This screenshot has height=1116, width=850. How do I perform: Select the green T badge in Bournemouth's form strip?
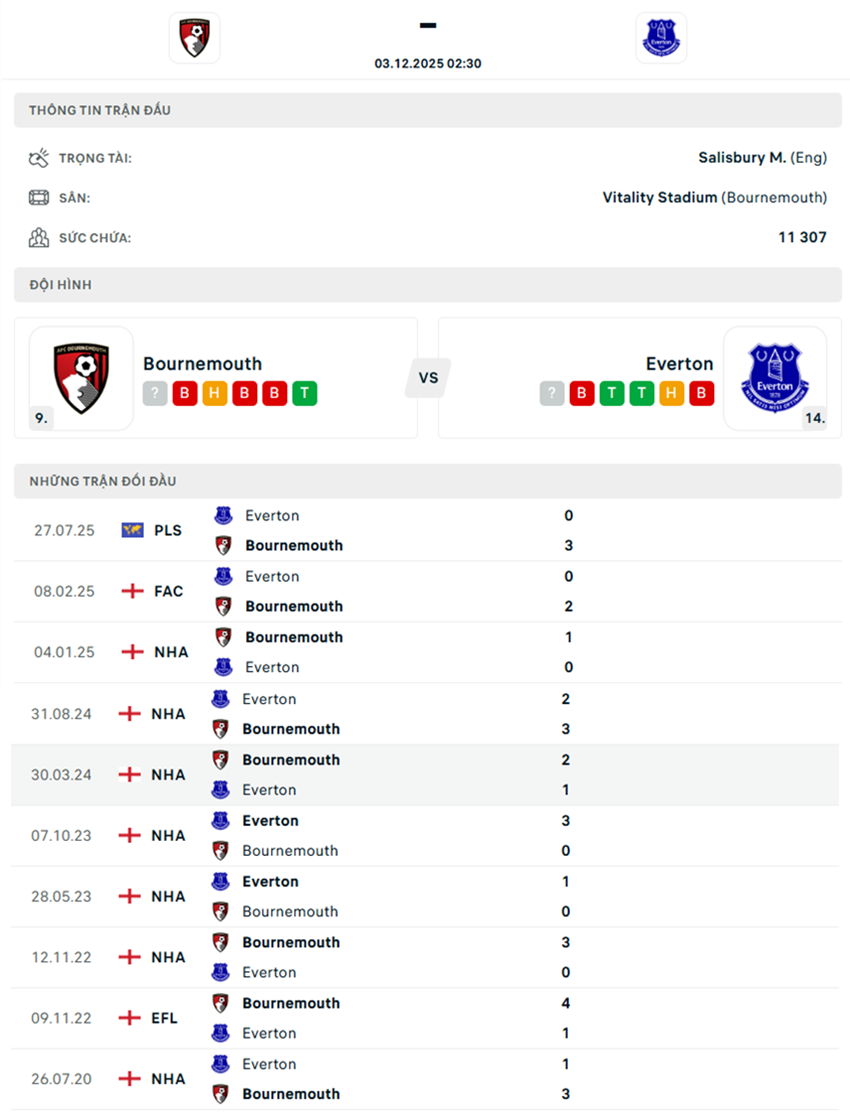click(x=305, y=393)
